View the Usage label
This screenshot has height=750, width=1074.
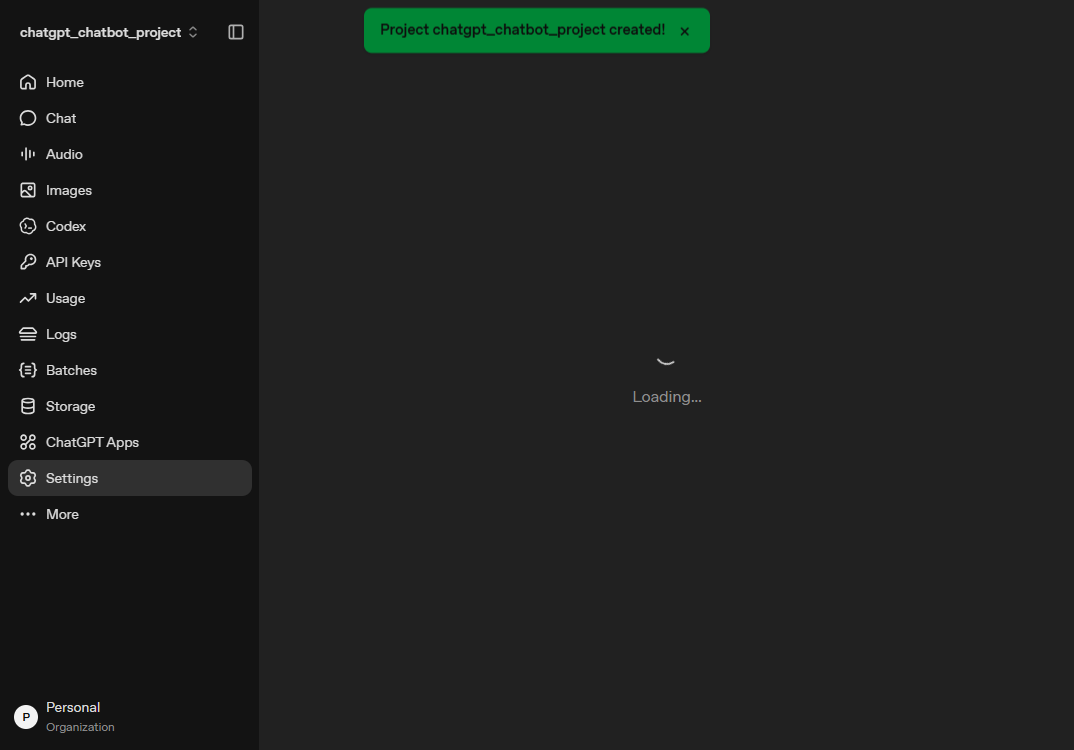click(x=65, y=298)
